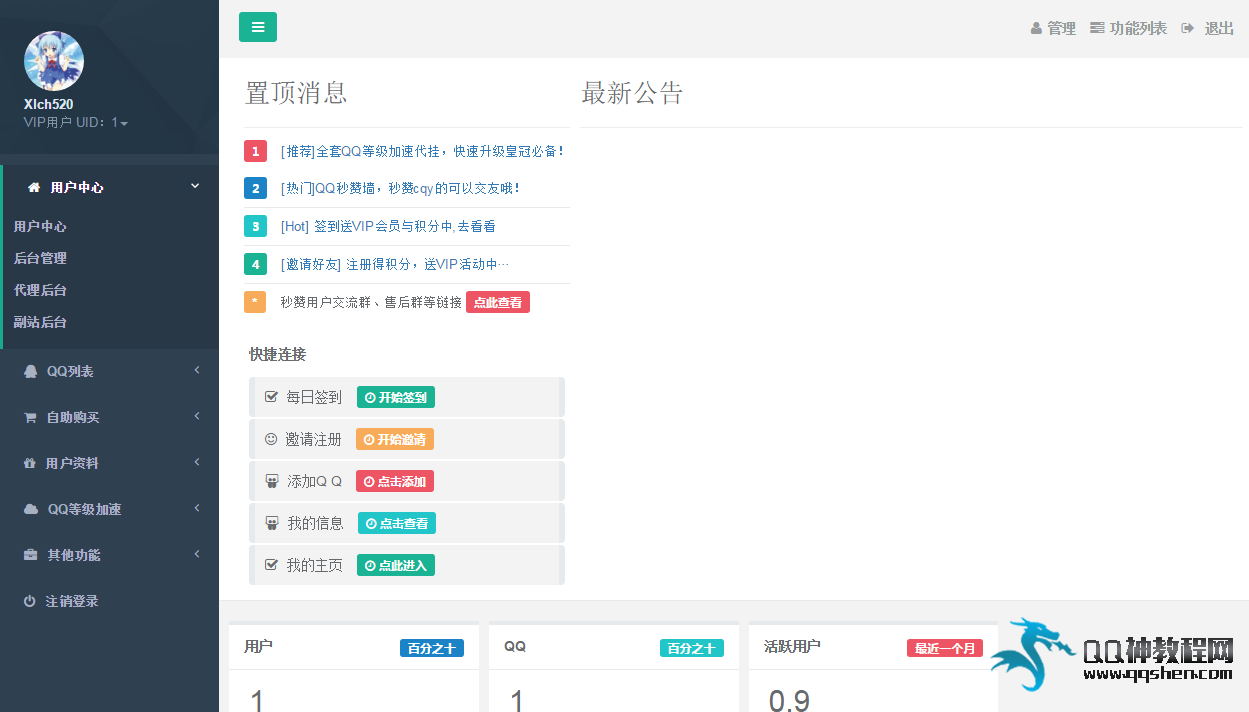Open the 副站后台 submenu link
This screenshot has height=712, width=1249.
pyautogui.click(x=40, y=322)
